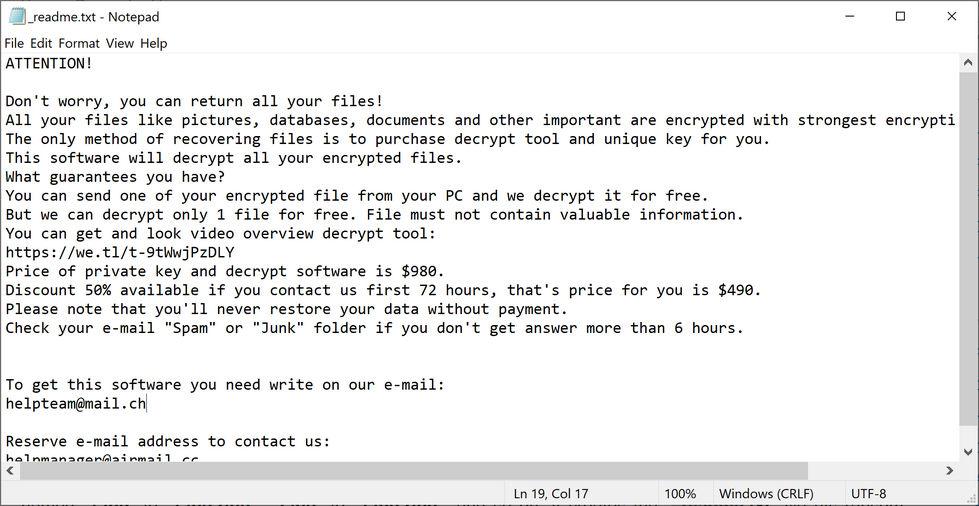Screen dimensions: 979x506
Task: Click the vertical scrollbar up arrow
Action: coord(969,62)
